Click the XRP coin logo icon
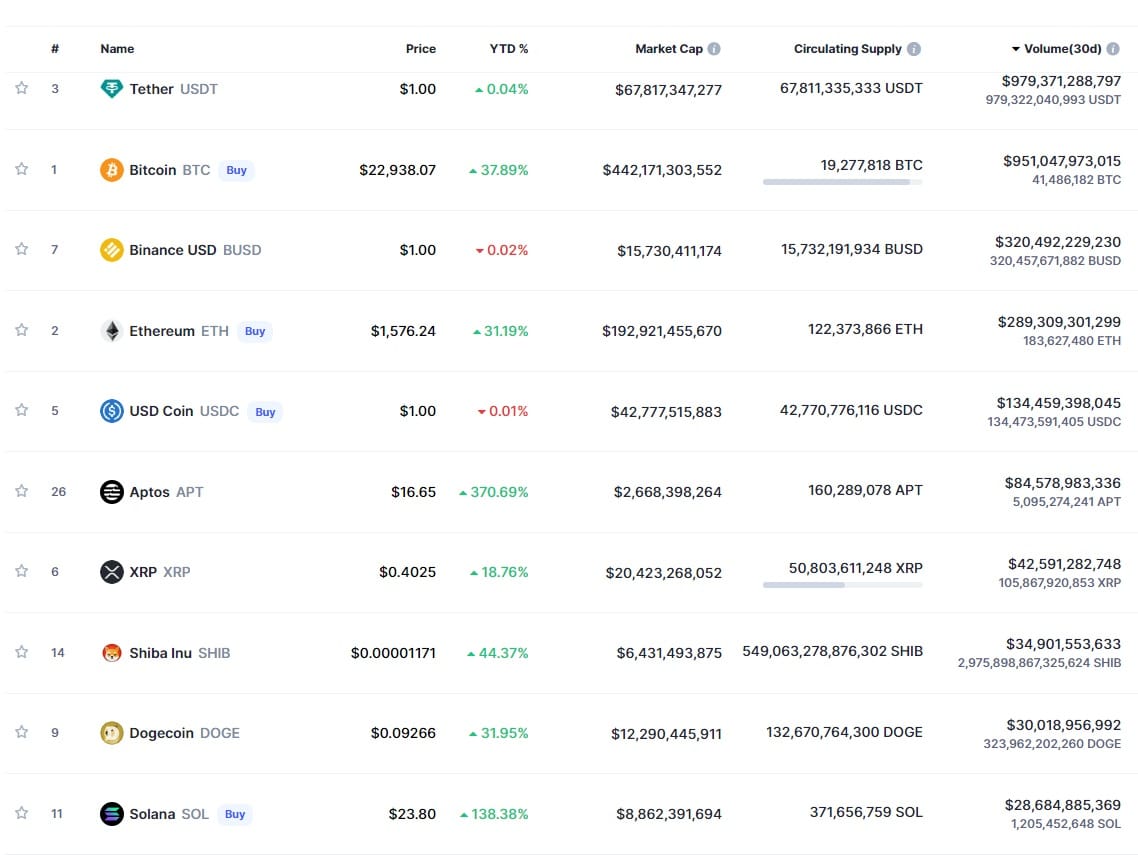Viewport: 1138px width, 855px height. point(111,572)
